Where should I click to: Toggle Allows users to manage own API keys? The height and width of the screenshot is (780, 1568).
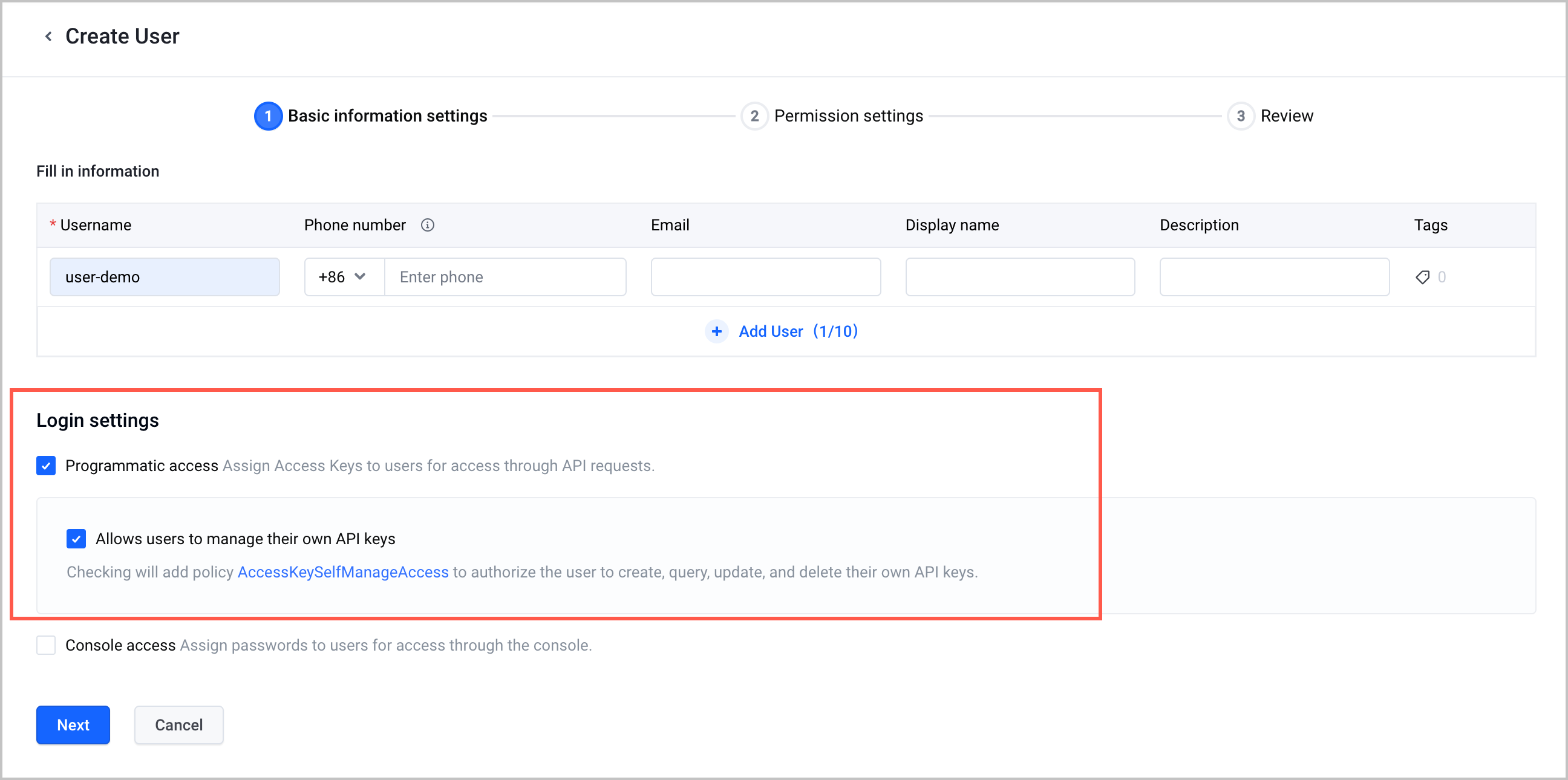(76, 539)
